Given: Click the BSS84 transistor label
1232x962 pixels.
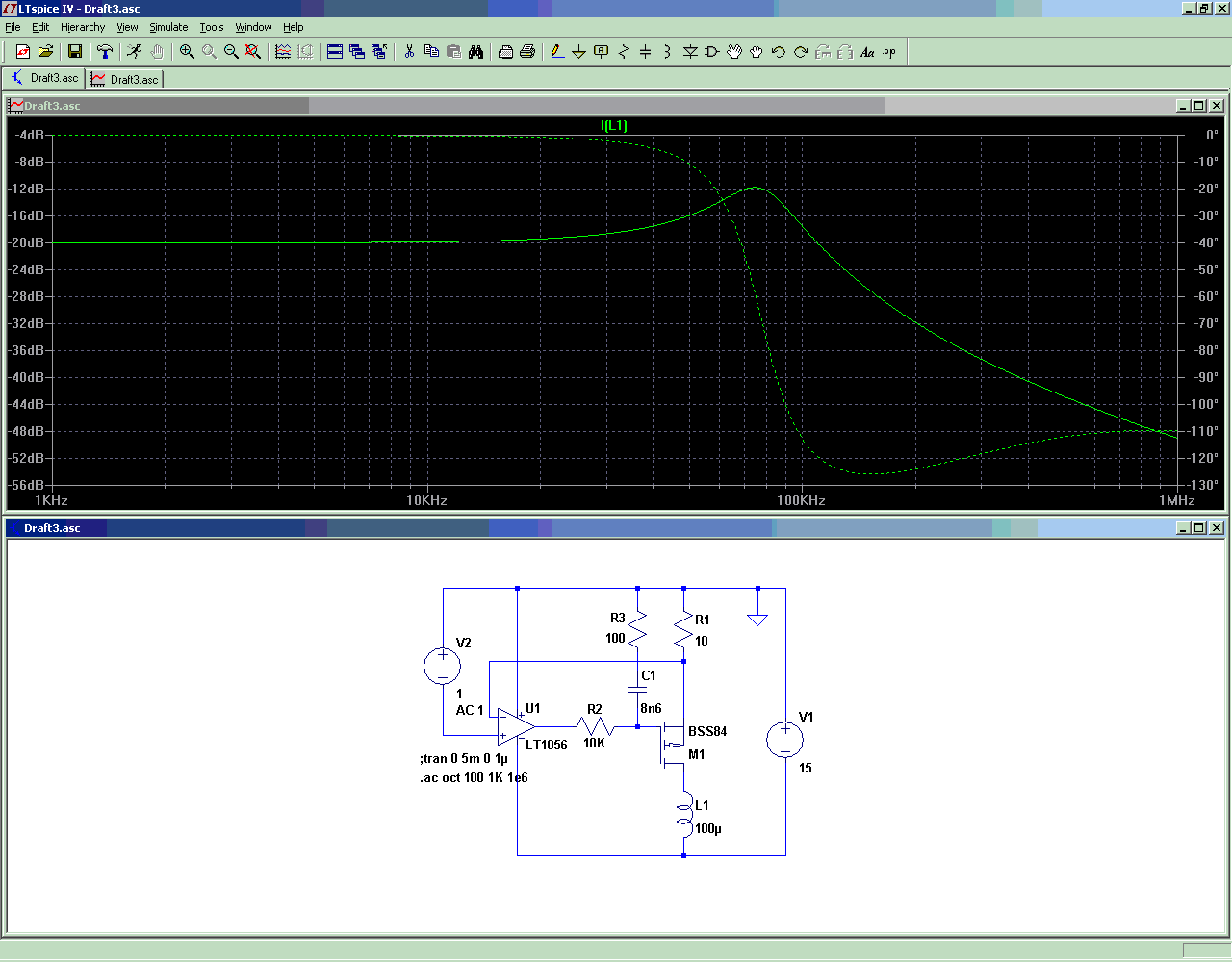Looking at the screenshot, I should (707, 731).
